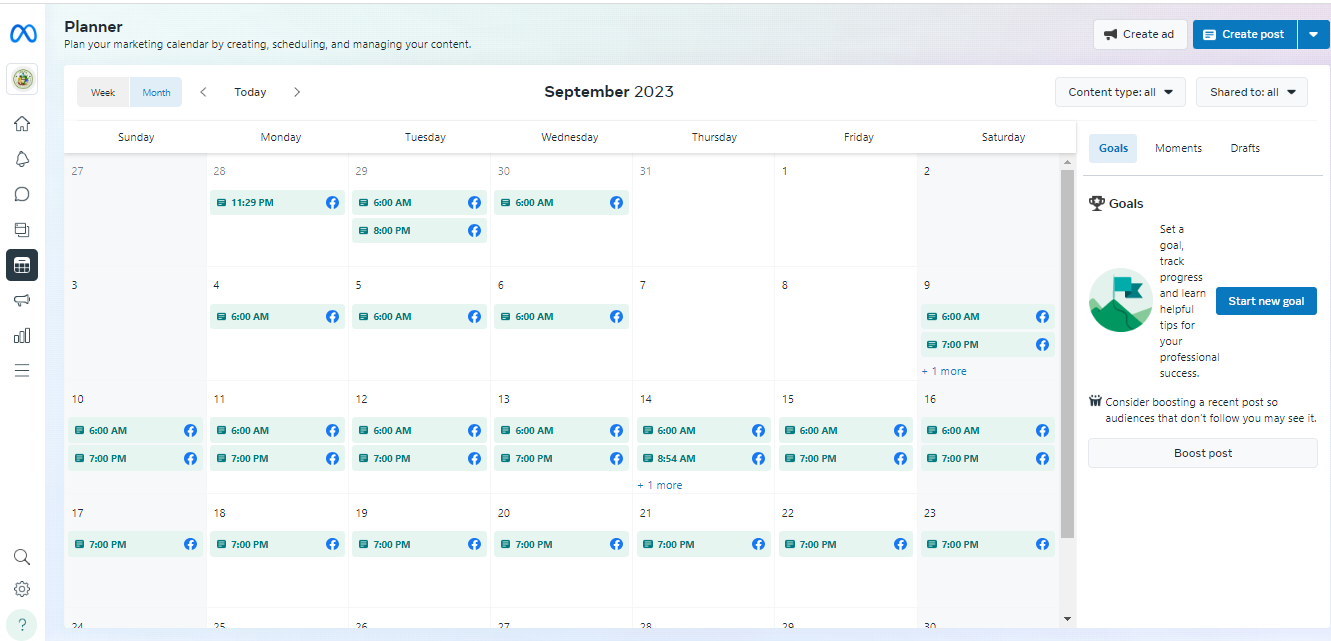Click scrollbar down arrow in calendar
The height and width of the screenshot is (641, 1331).
click(x=1067, y=619)
